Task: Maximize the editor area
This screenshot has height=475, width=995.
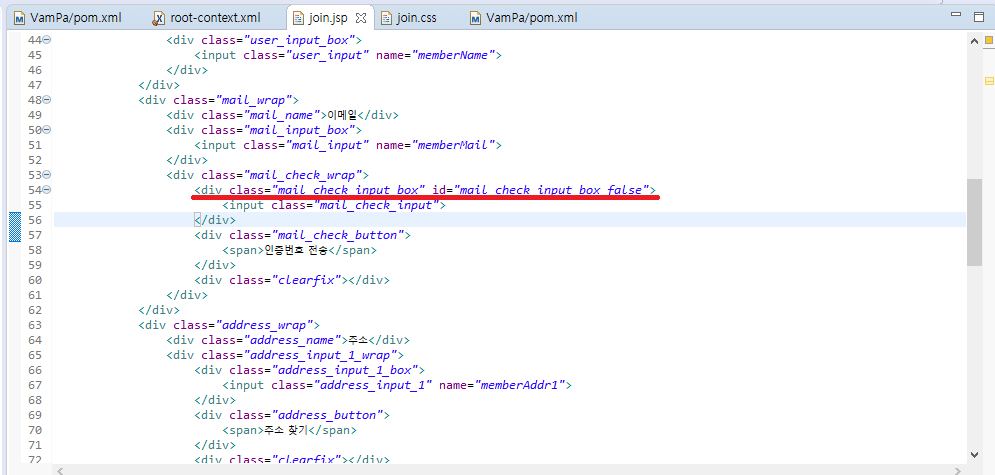Action: pos(978,17)
